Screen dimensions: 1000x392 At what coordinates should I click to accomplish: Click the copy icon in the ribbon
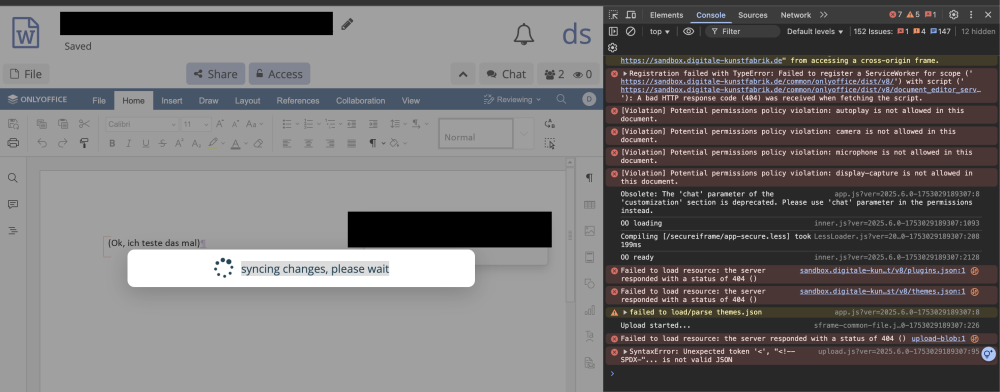point(42,124)
